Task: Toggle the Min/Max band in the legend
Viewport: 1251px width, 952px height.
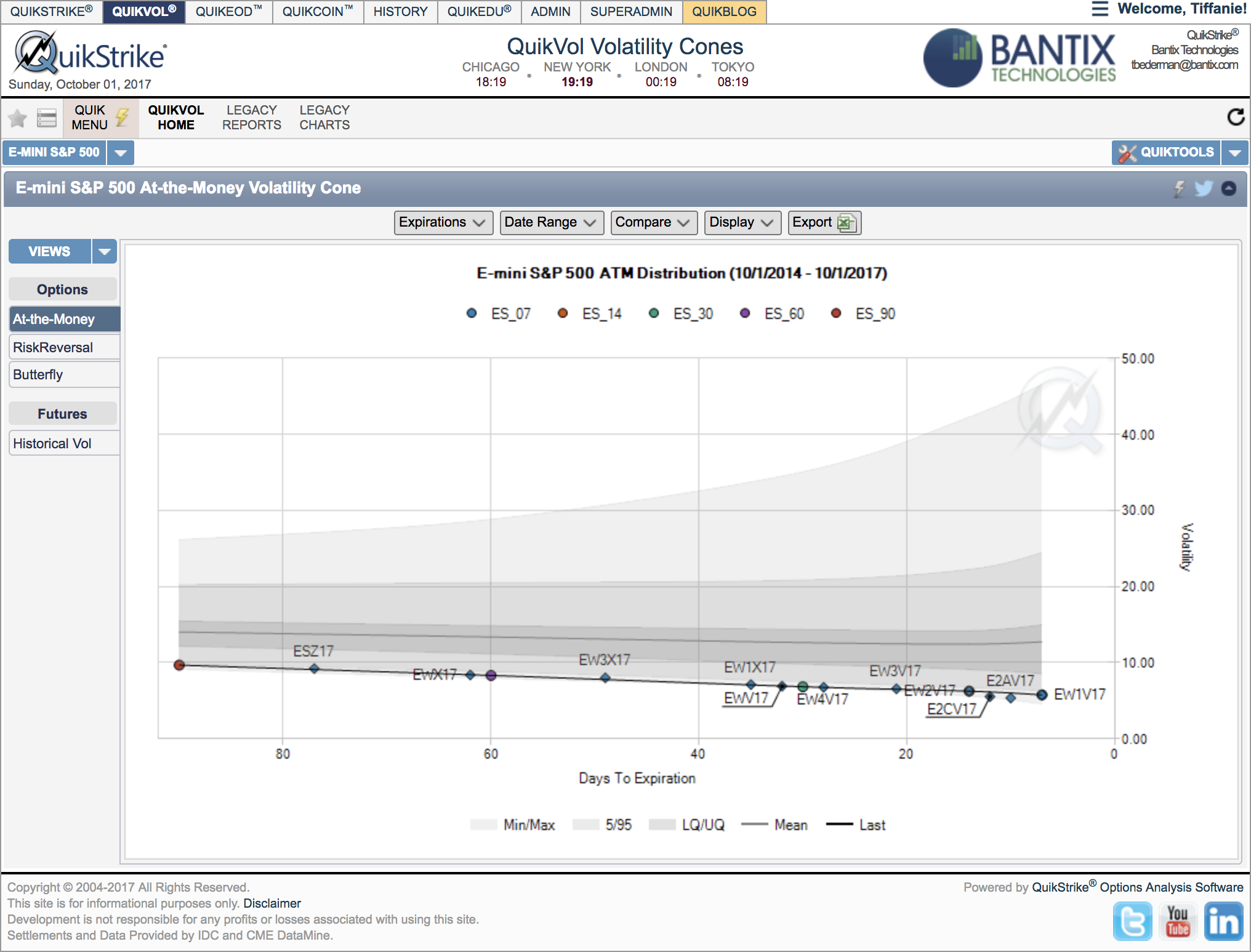Action: [x=512, y=825]
